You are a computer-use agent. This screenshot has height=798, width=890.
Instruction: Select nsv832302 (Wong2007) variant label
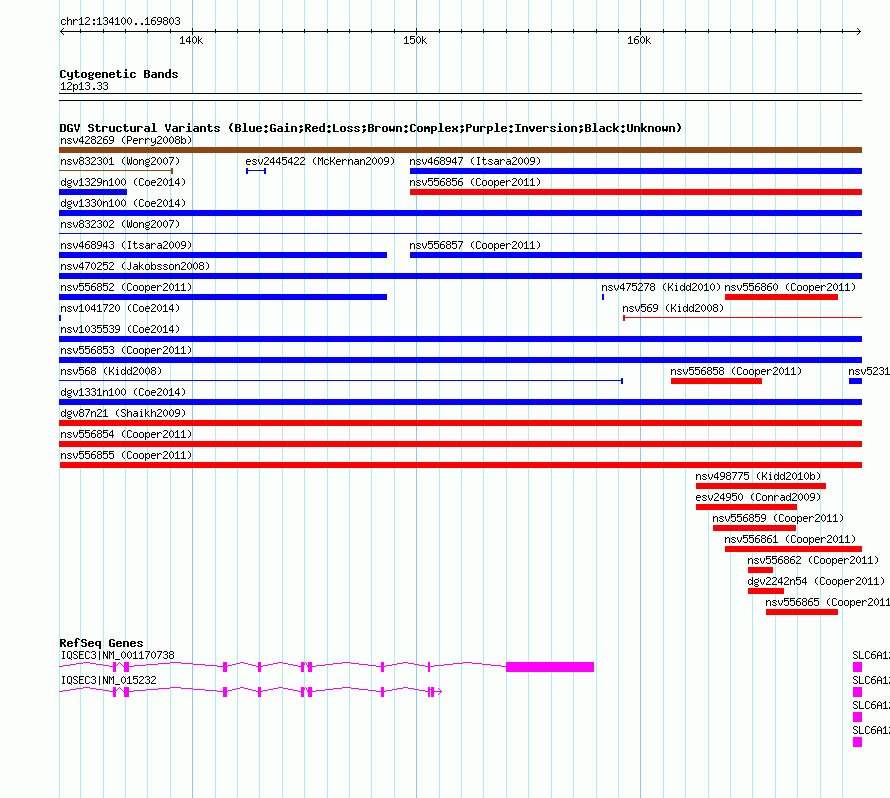point(120,224)
